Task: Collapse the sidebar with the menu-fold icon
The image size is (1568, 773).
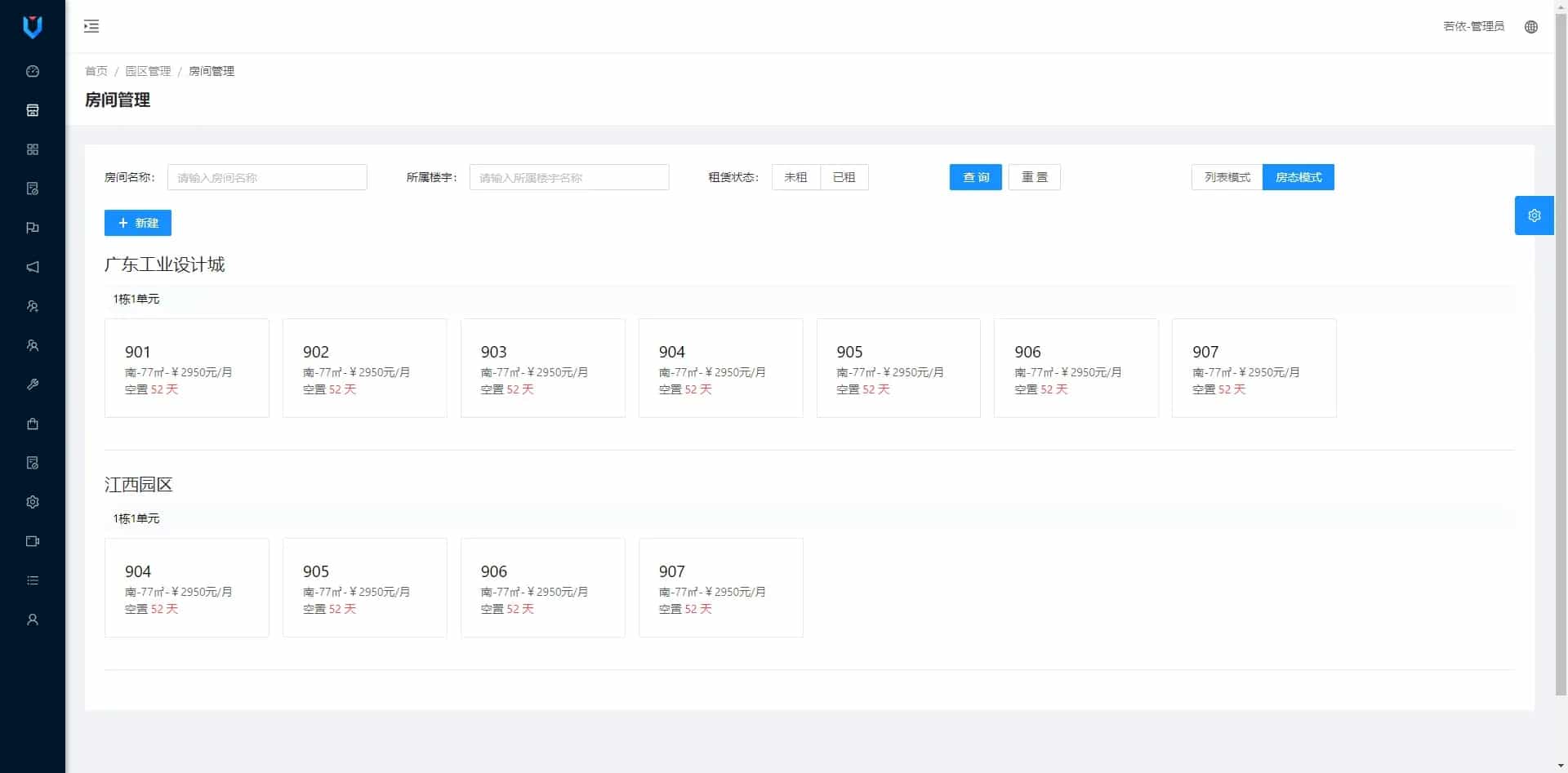Action: pos(91,27)
